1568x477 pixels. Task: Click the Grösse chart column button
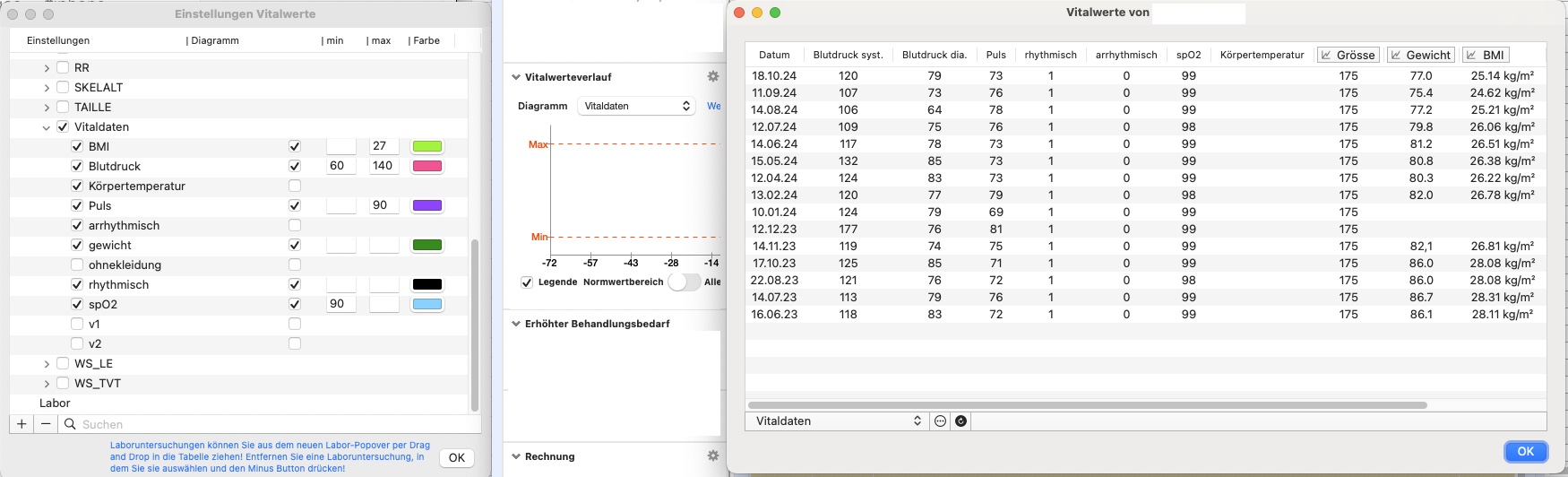coord(1348,55)
